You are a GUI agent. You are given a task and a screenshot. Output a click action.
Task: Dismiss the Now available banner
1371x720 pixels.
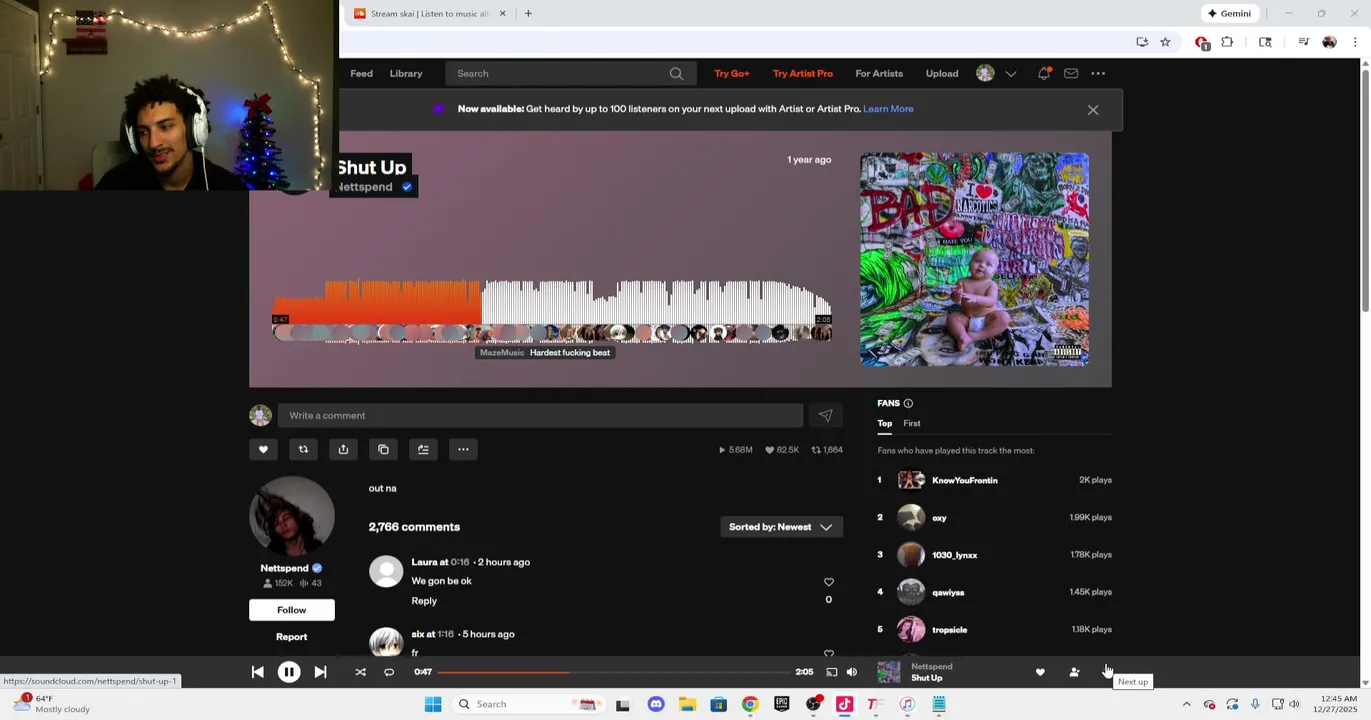(x=1093, y=110)
